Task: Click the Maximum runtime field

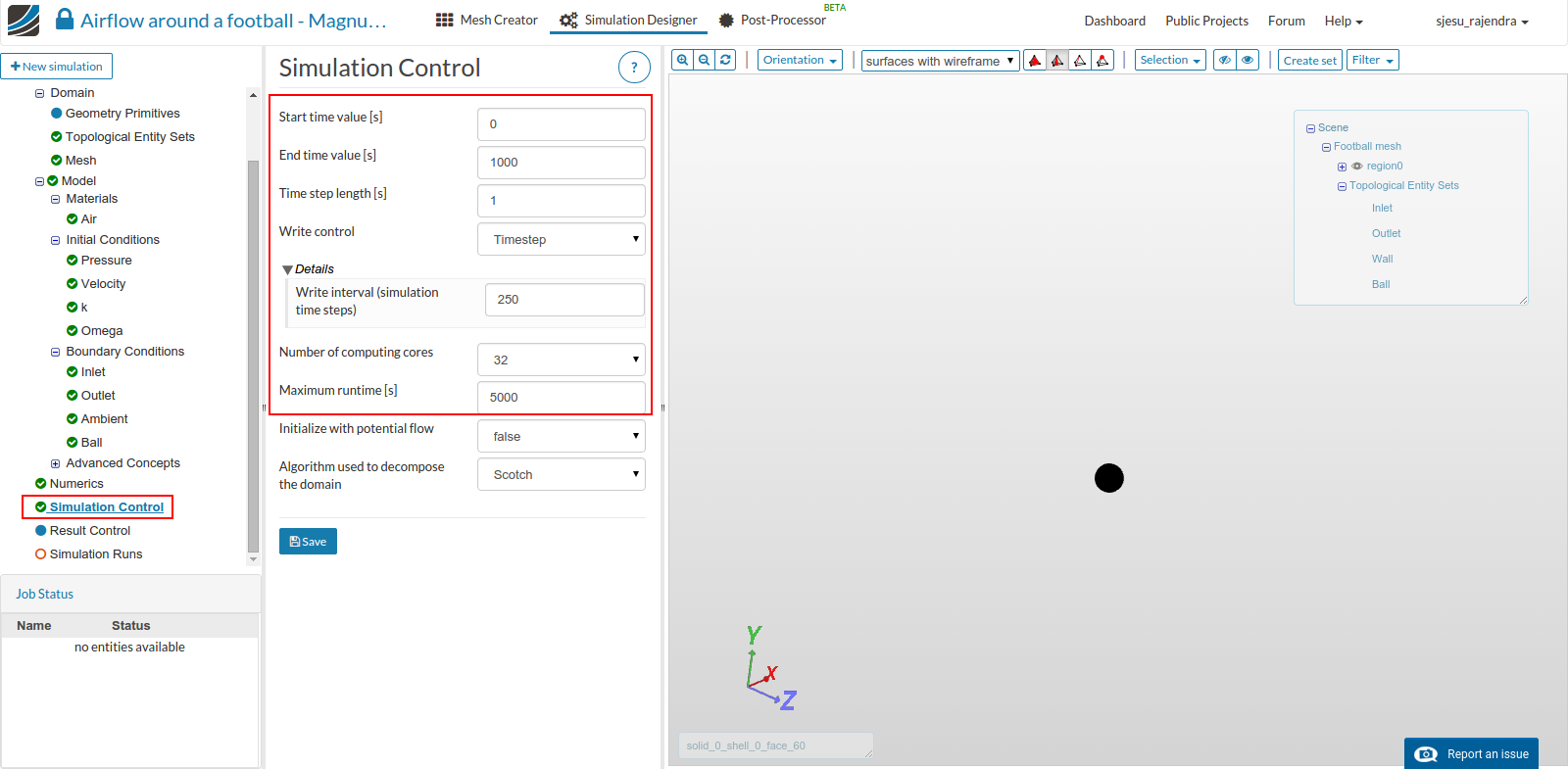Action: pyautogui.click(x=562, y=397)
